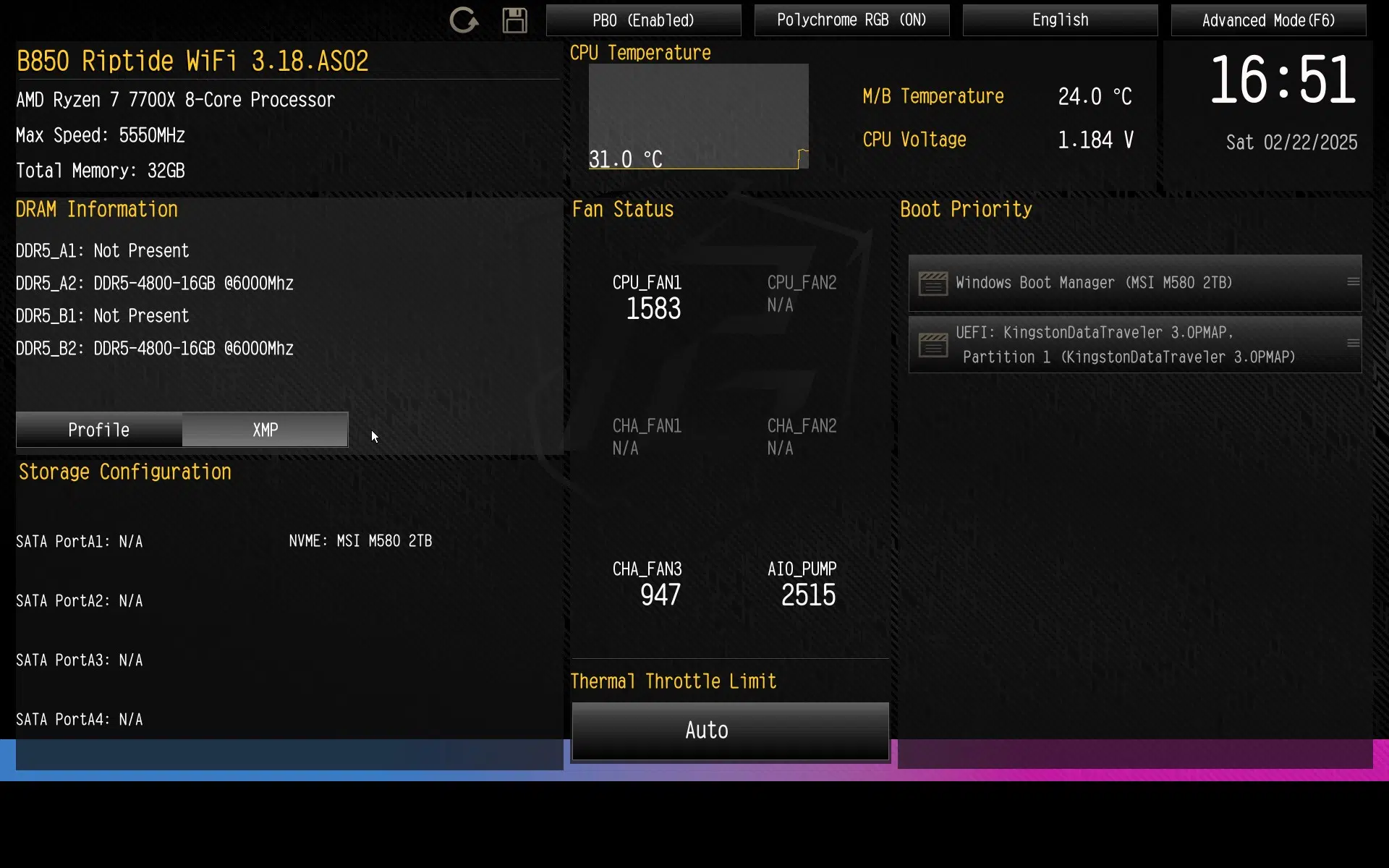Image resolution: width=1389 pixels, height=868 pixels.
Task: Select Windows Boot Manager boot entry
Action: (1135, 283)
